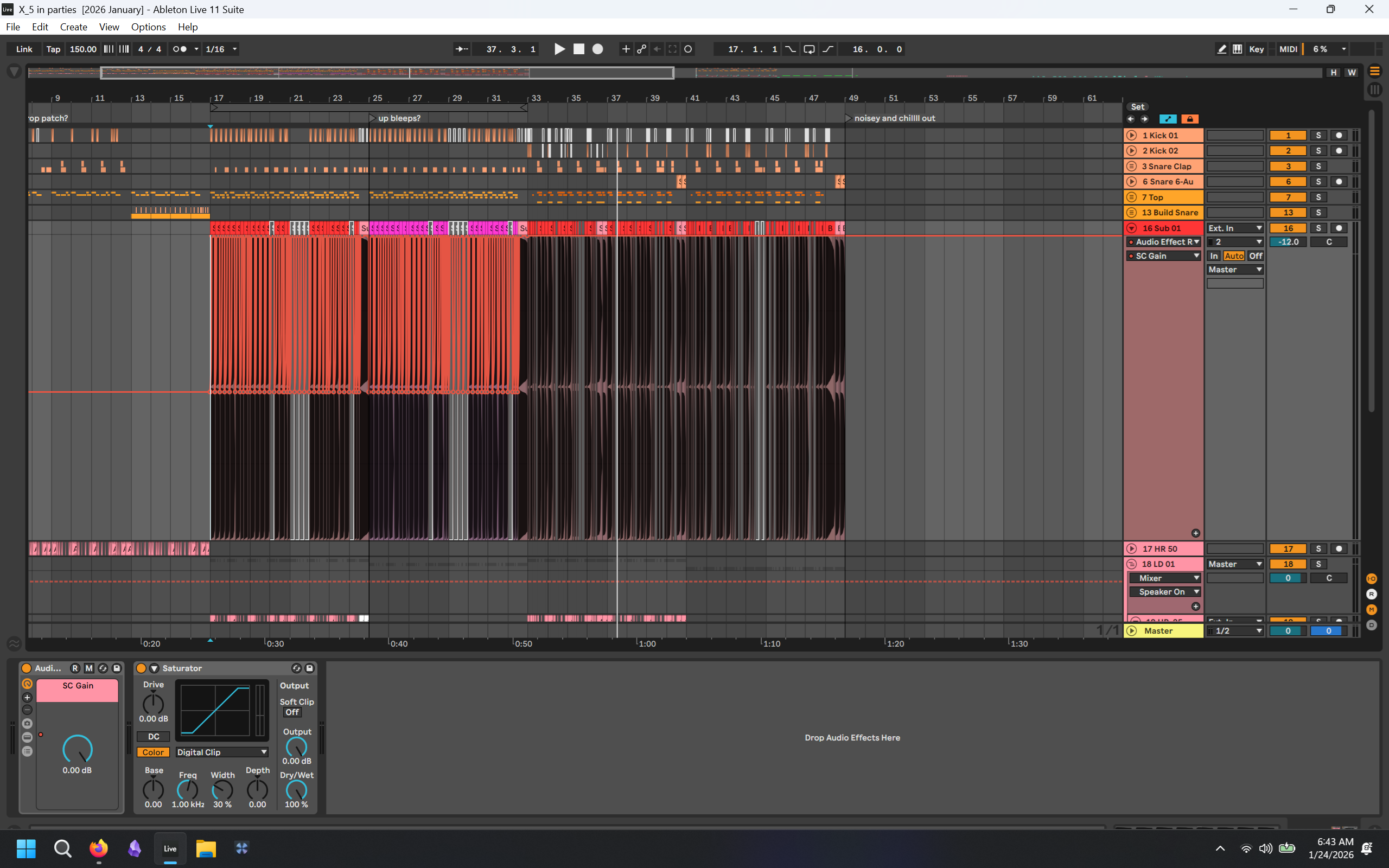Click the Tap tempo button
This screenshot has width=1389, height=868.
tap(53, 49)
